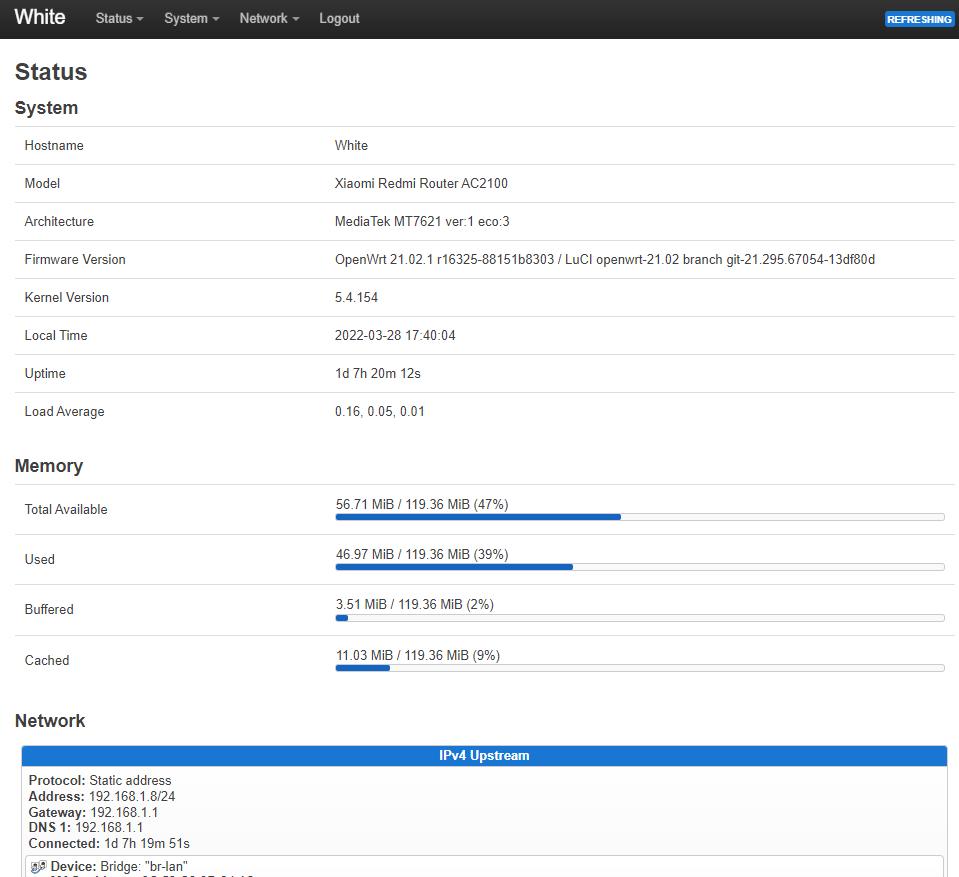
Task: Open the Network dropdown menu
Action: tap(269, 19)
